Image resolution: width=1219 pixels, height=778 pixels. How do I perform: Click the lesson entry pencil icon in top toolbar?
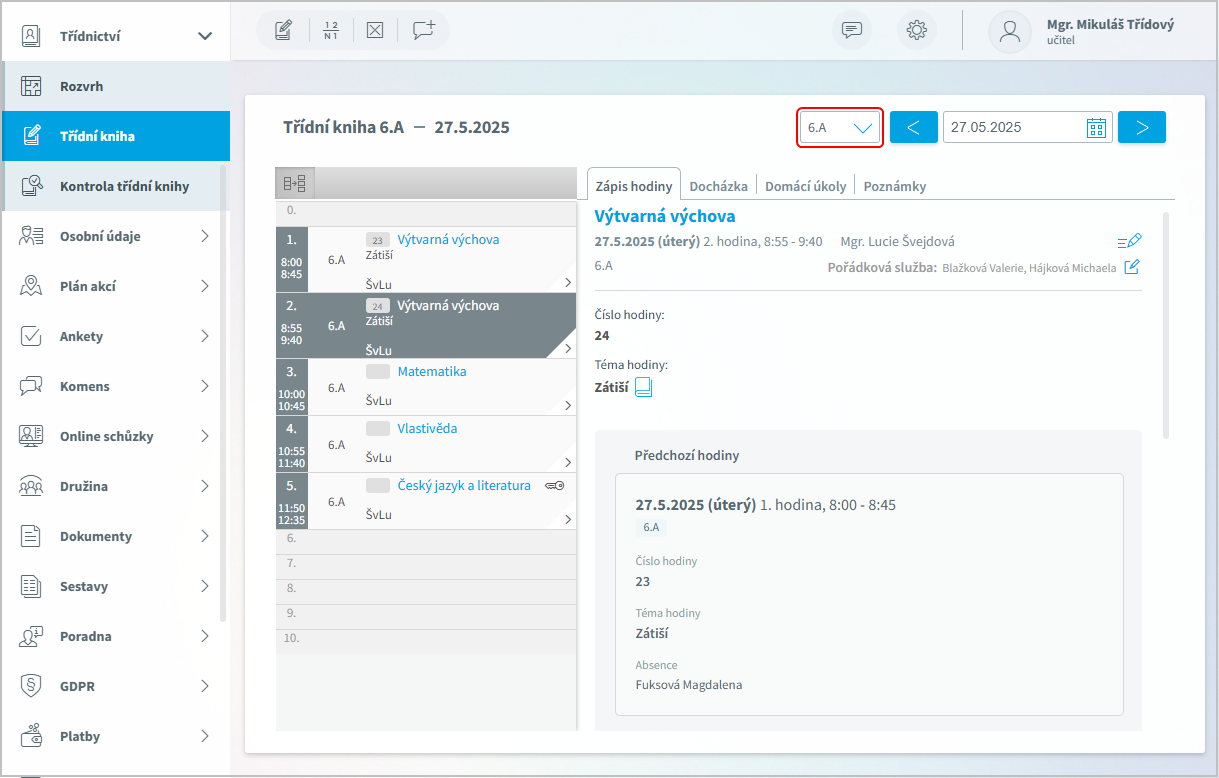(283, 30)
